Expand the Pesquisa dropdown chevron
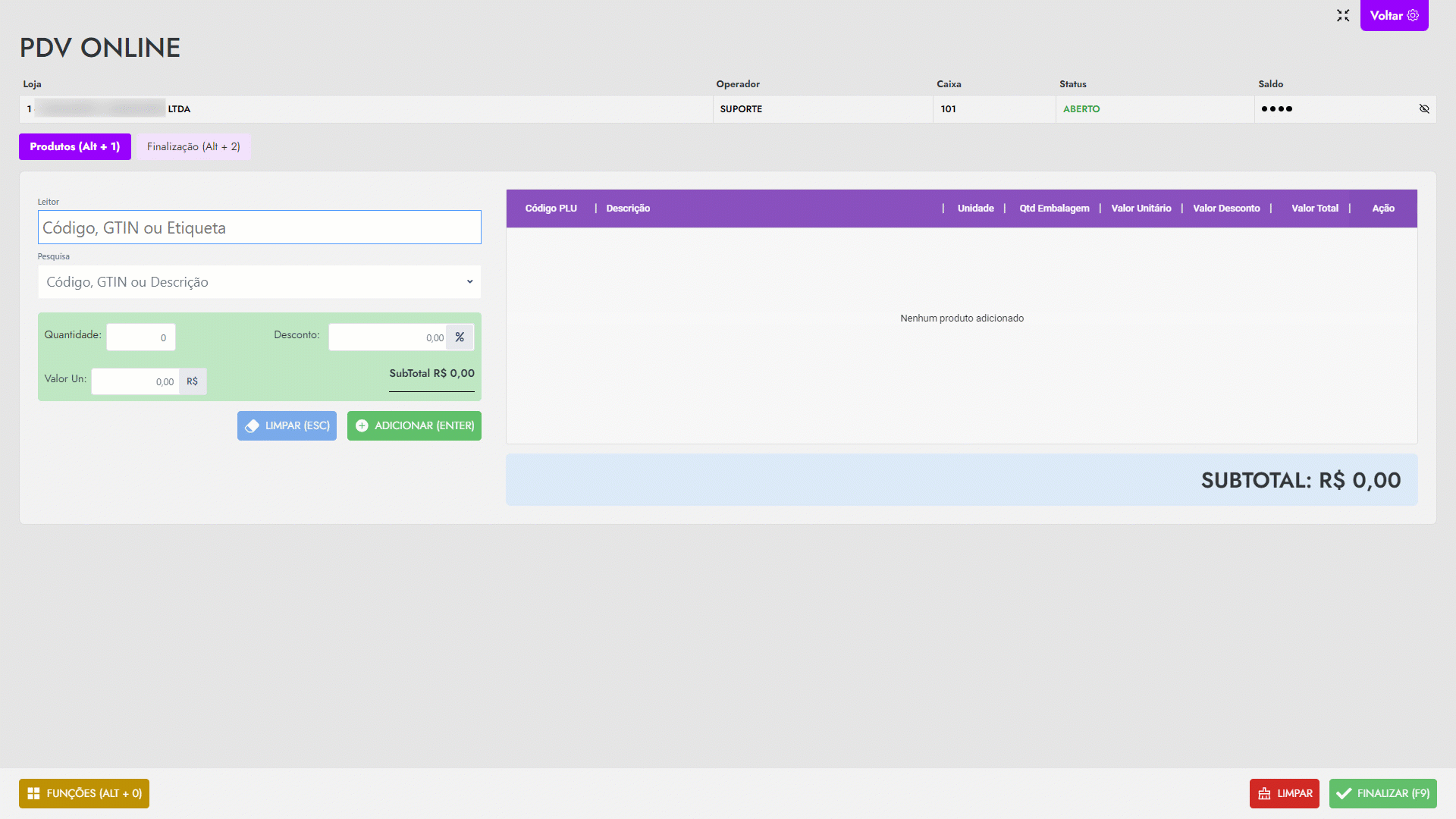The width and height of the screenshot is (1456, 819). (469, 282)
